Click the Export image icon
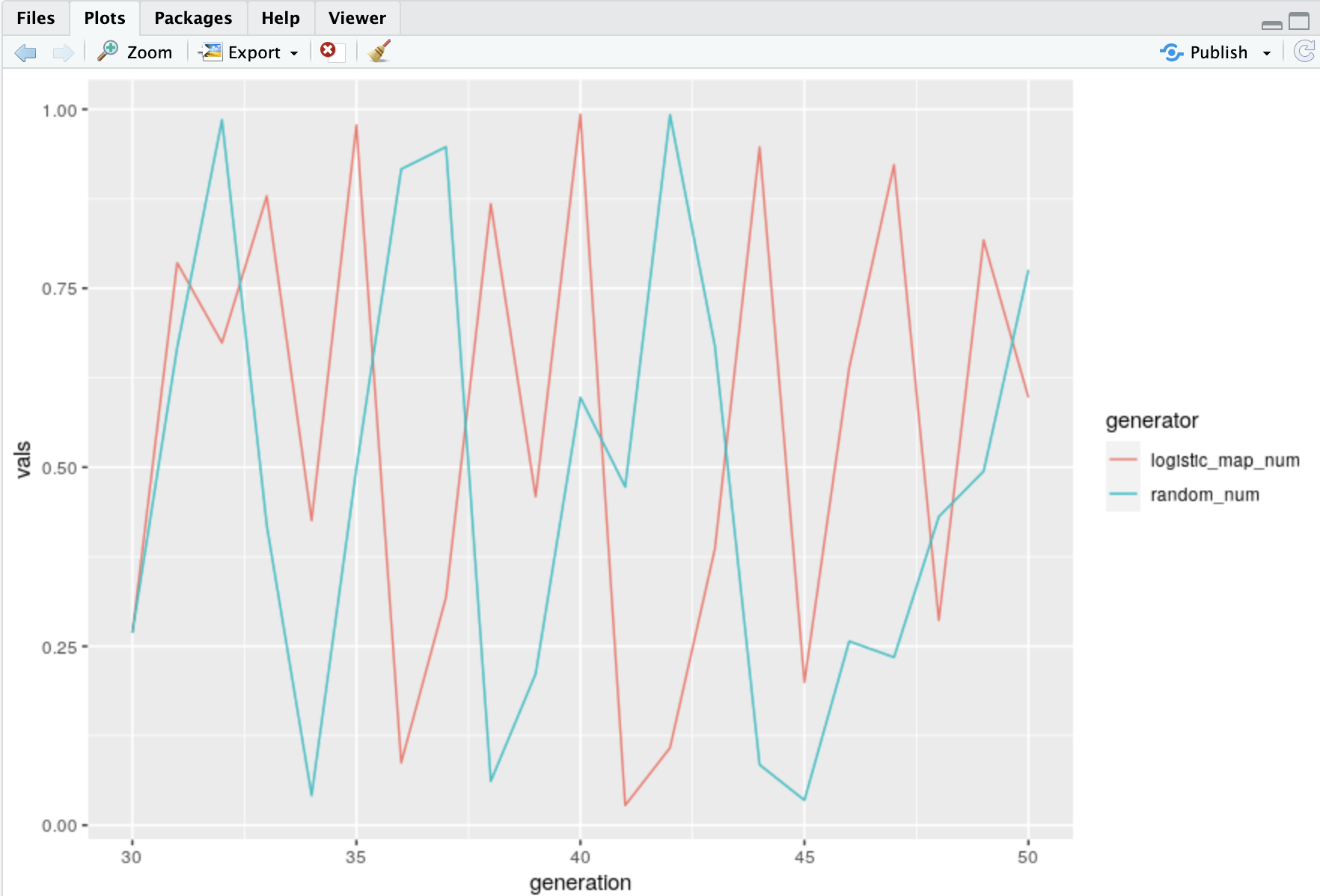The height and width of the screenshot is (896, 1320). tap(212, 52)
